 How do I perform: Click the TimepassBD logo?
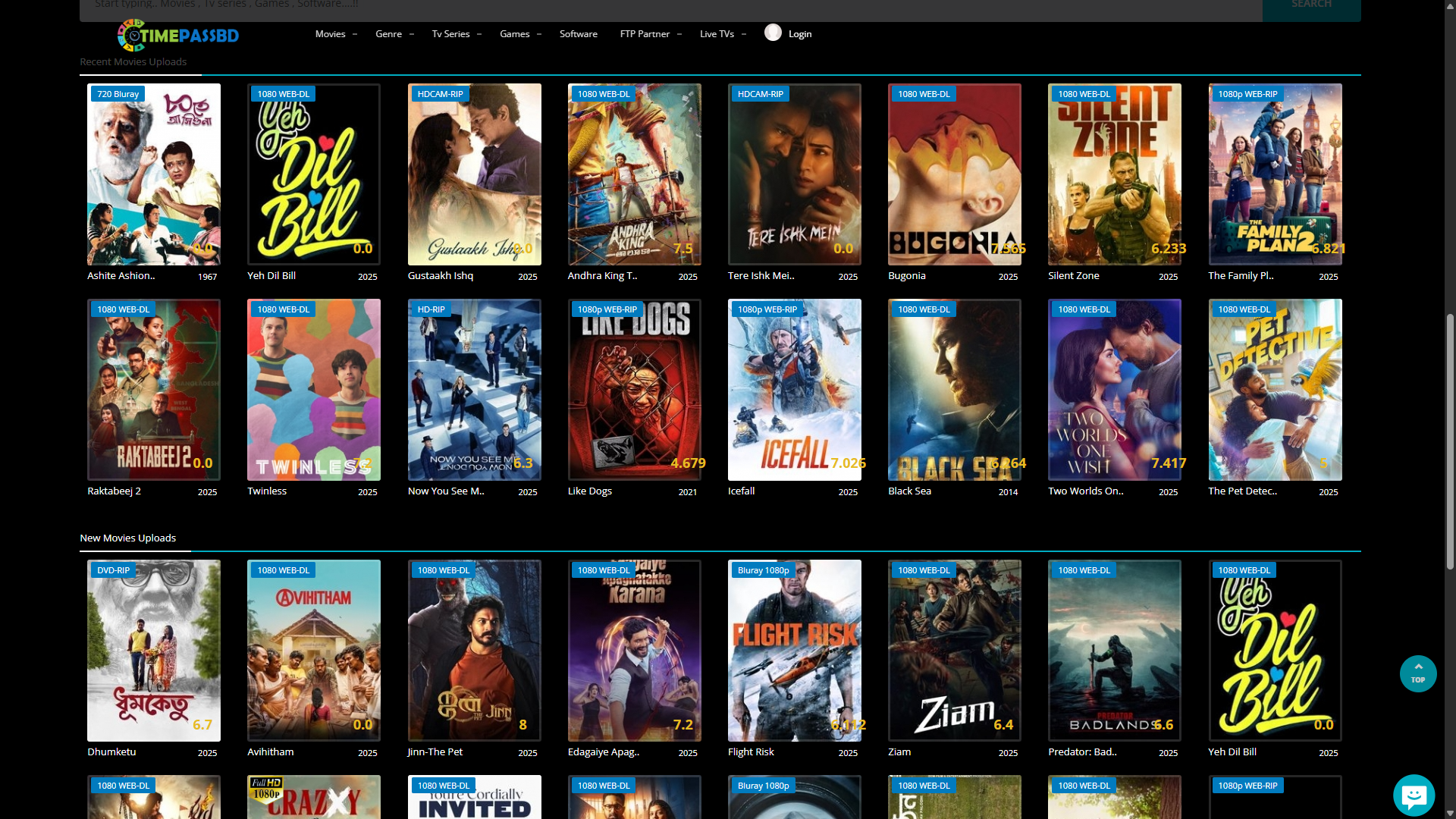pyautogui.click(x=178, y=35)
